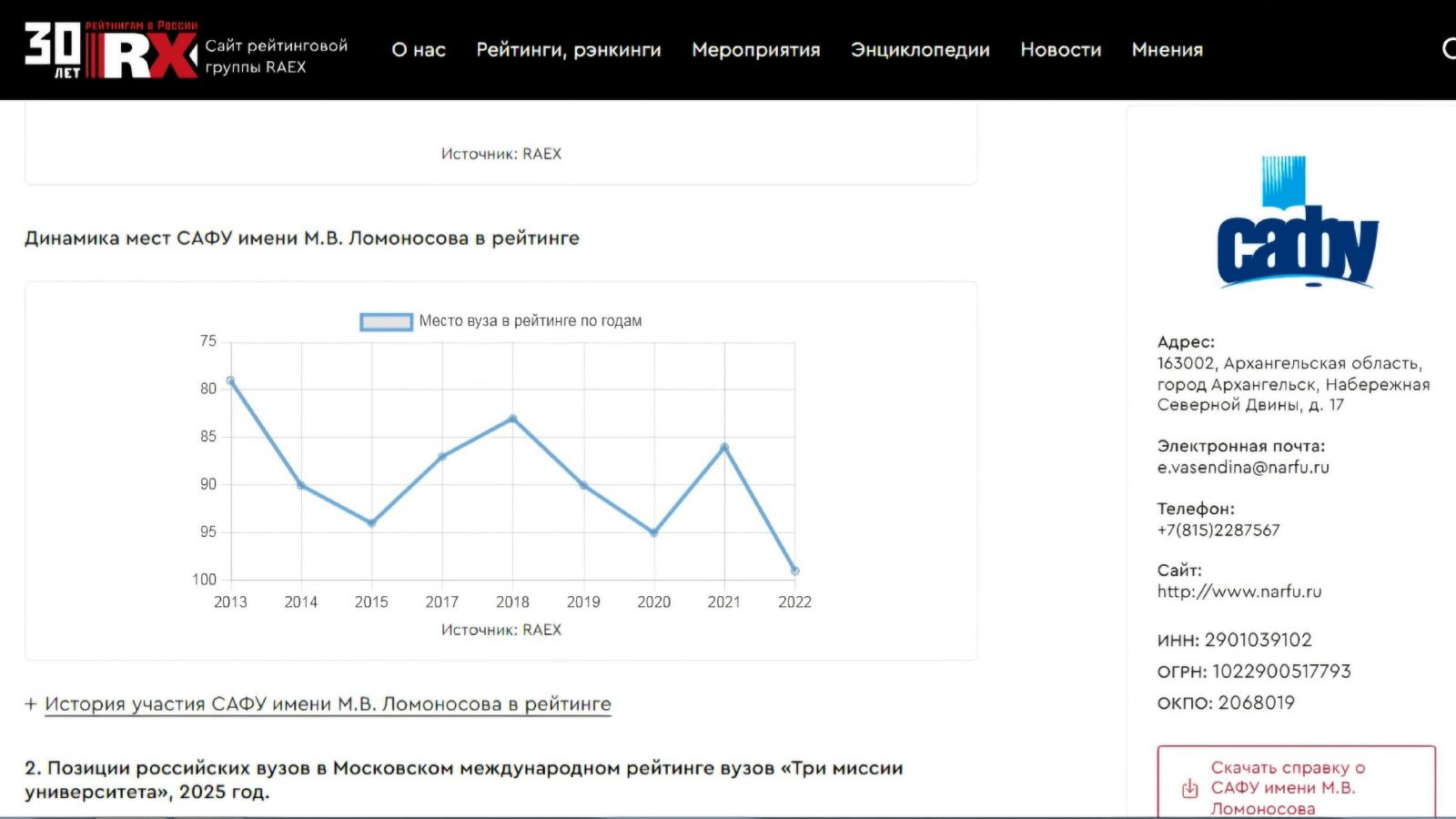Click the САФУ university logo
The image size is (1456, 819).
[x=1297, y=224]
